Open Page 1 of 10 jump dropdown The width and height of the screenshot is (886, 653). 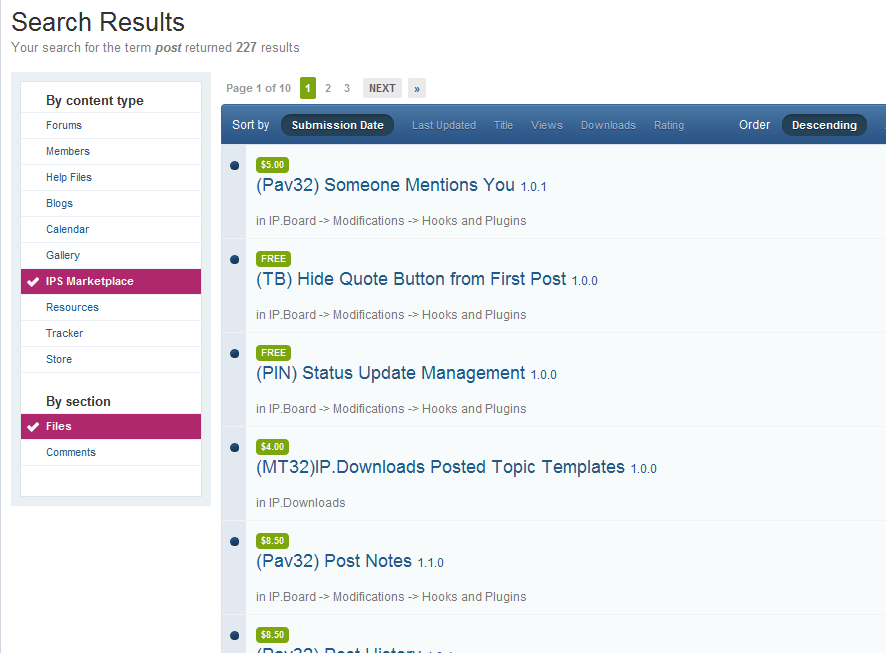(258, 88)
